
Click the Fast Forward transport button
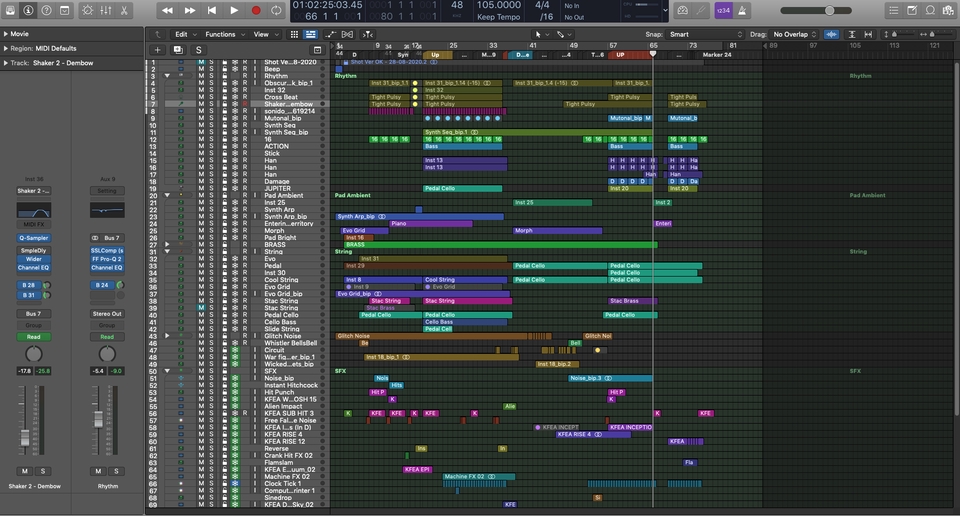pos(190,10)
